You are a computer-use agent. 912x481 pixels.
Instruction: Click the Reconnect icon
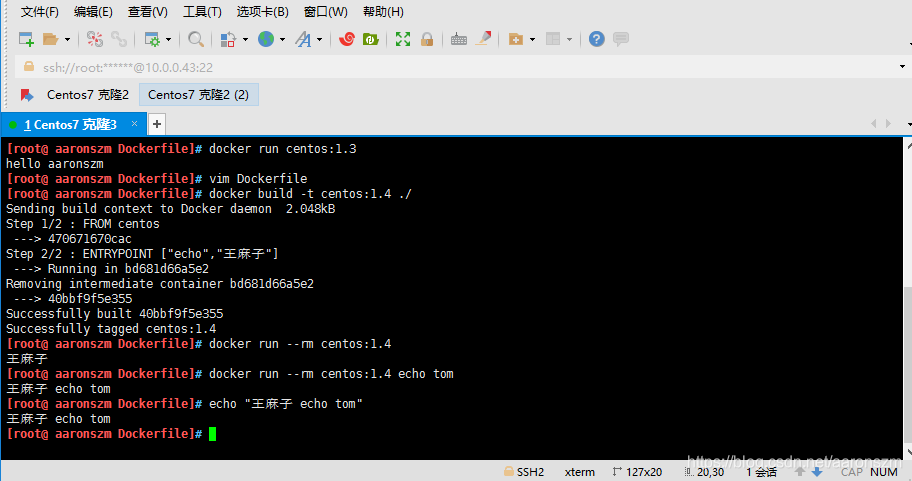point(95,39)
